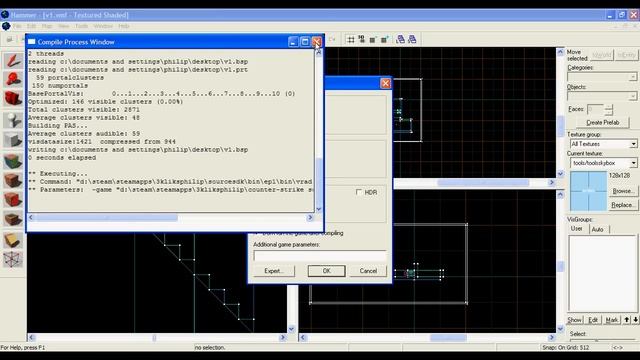
Task: Enable the HDR checkbox
Action: coord(359,192)
